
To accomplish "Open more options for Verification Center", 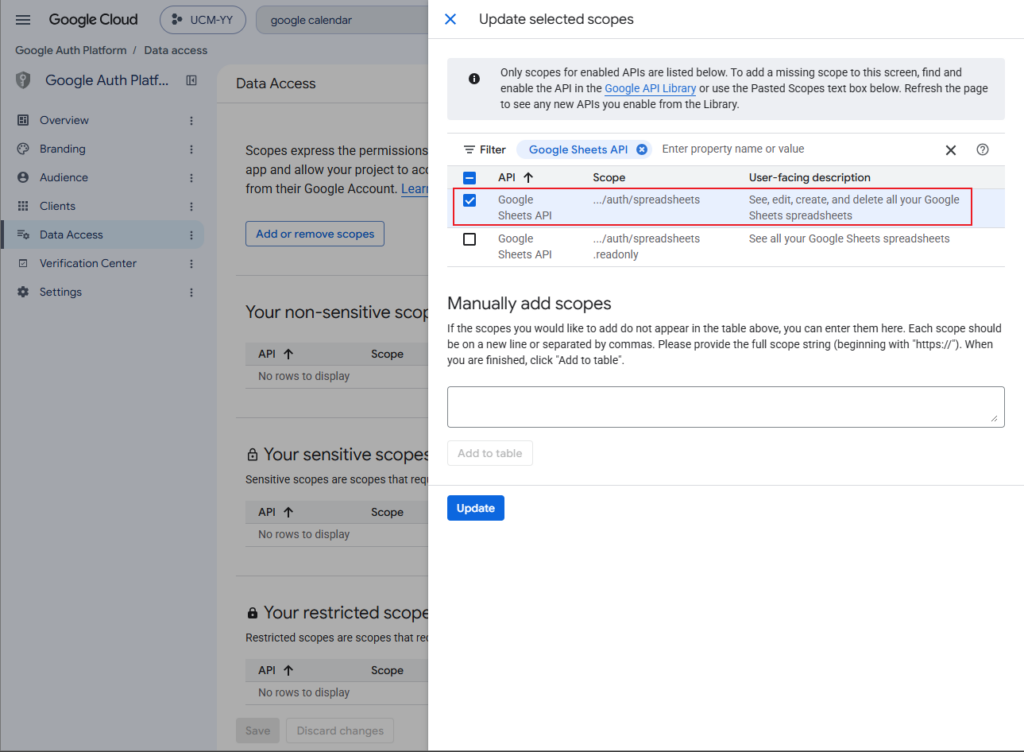I will click(x=191, y=264).
